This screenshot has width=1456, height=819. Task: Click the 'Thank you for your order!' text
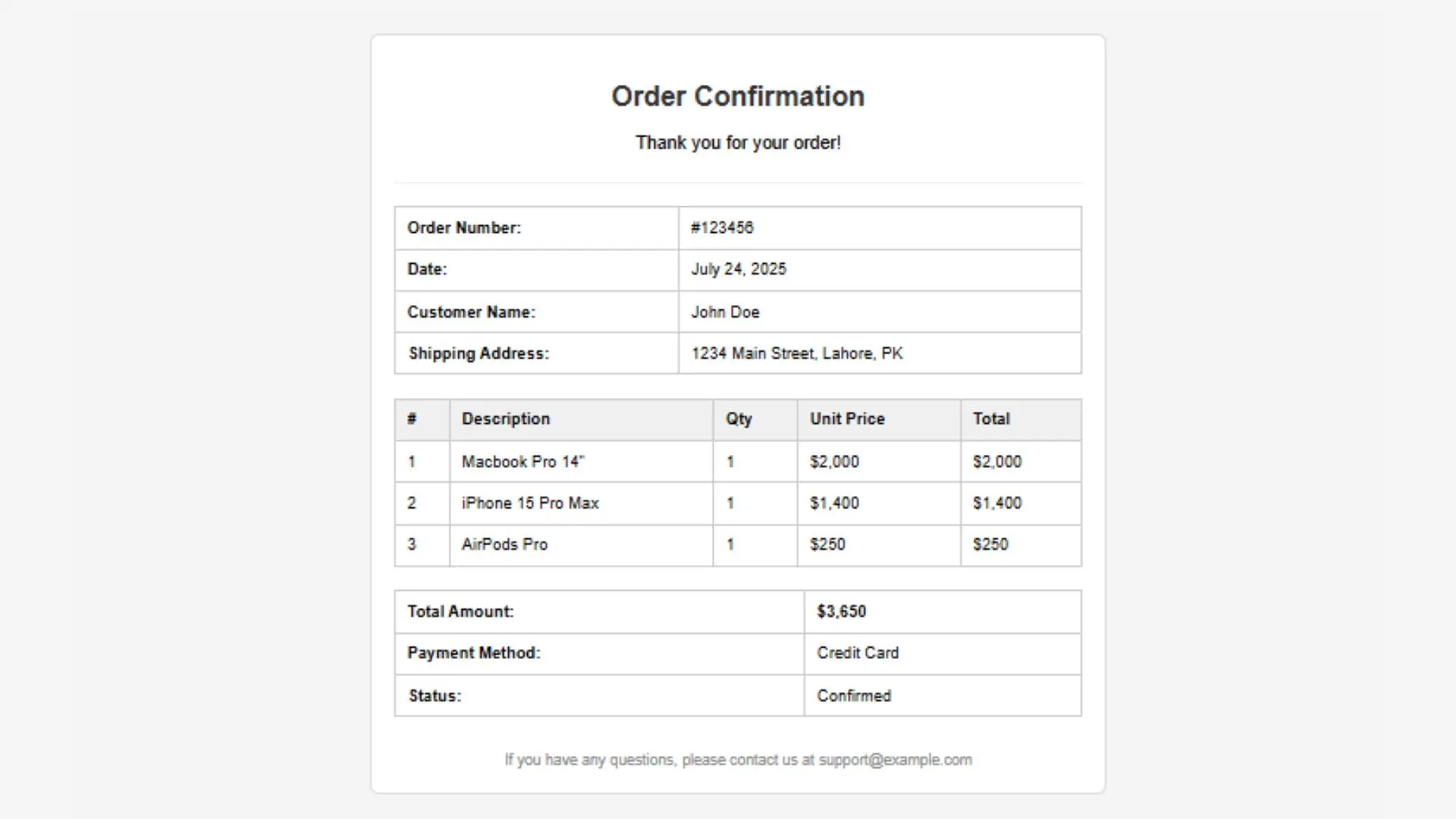(x=738, y=143)
